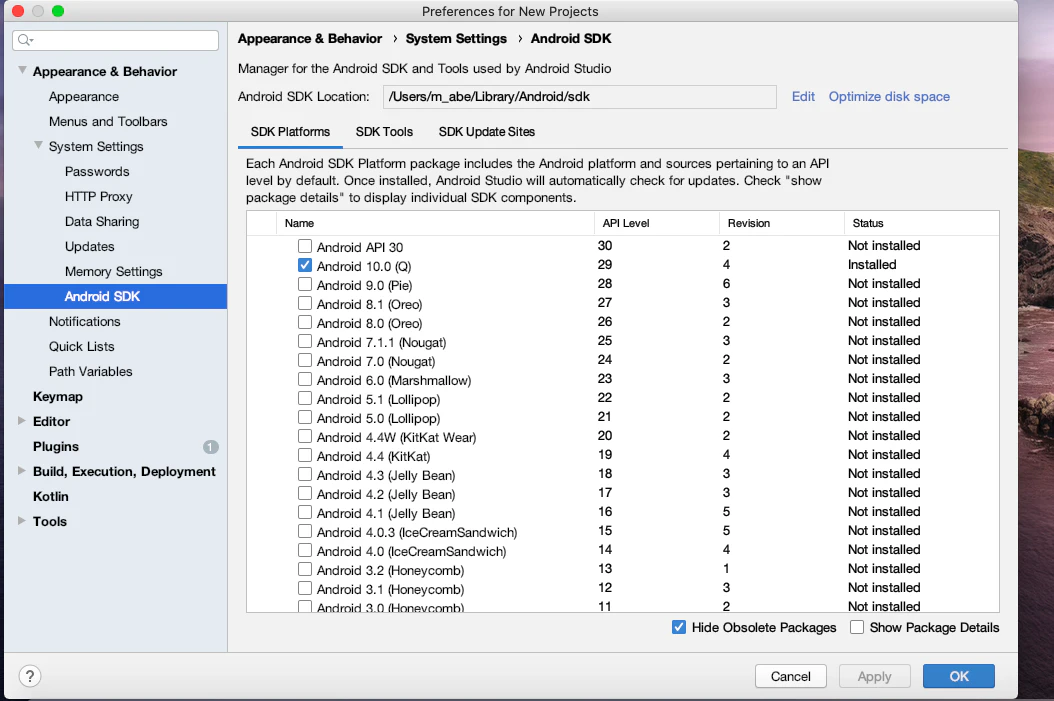
Task: Click System Settings in the breadcrumb
Action: (x=456, y=38)
